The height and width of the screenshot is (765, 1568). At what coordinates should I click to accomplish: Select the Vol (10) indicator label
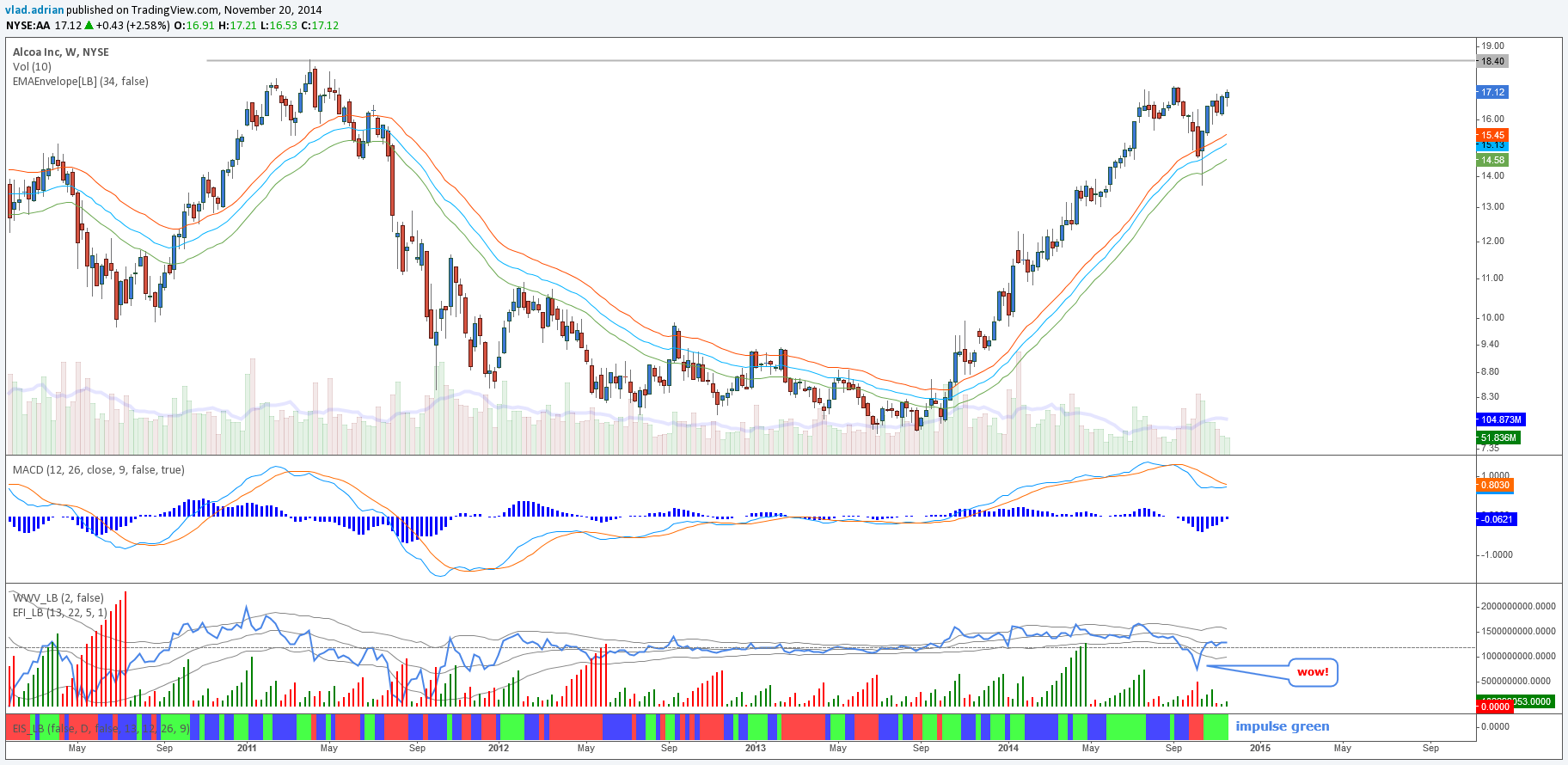click(x=32, y=67)
